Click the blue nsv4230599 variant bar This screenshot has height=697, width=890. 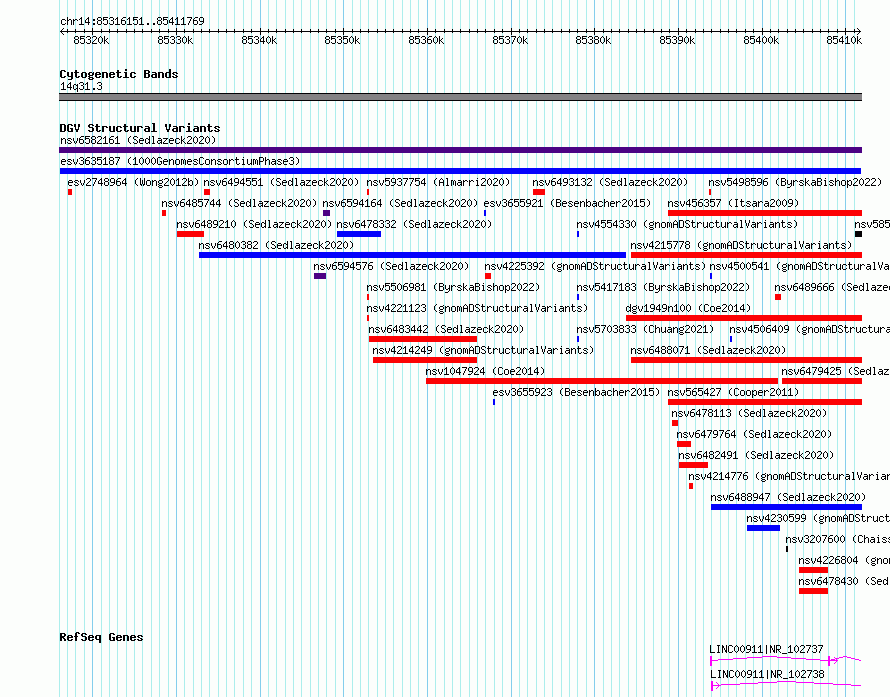763,528
